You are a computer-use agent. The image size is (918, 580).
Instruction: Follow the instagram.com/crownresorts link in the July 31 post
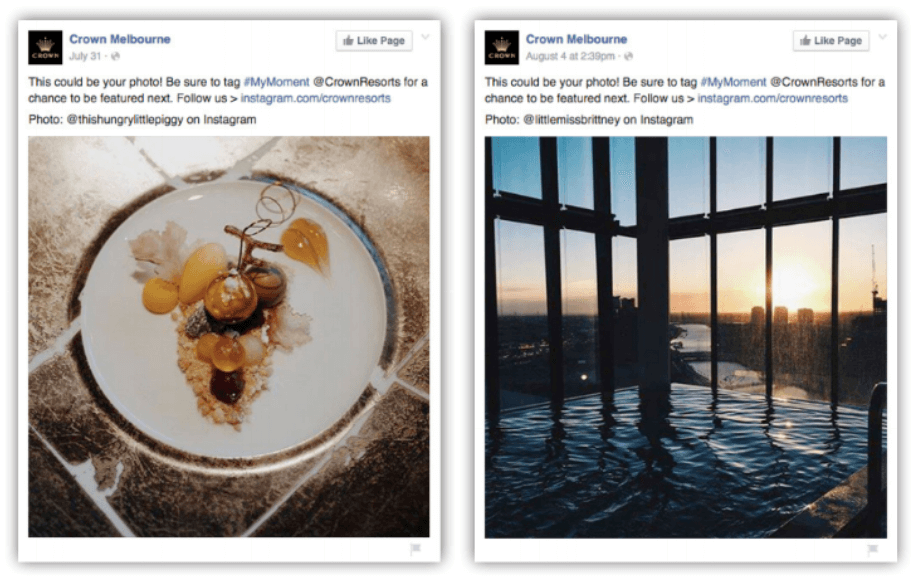(315, 98)
